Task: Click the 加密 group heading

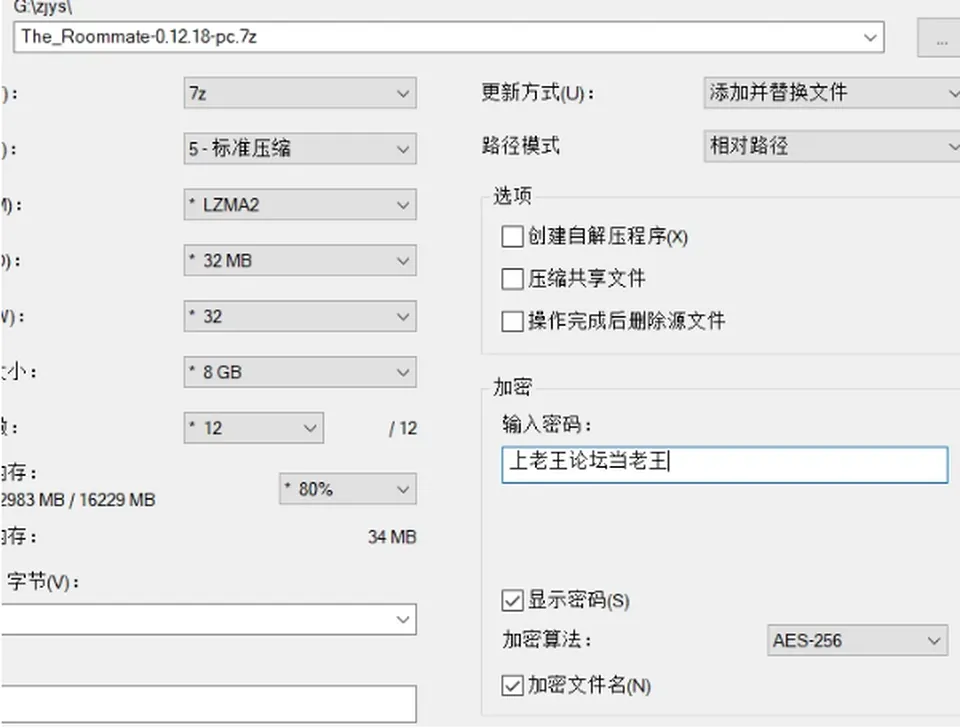Action: click(512, 387)
